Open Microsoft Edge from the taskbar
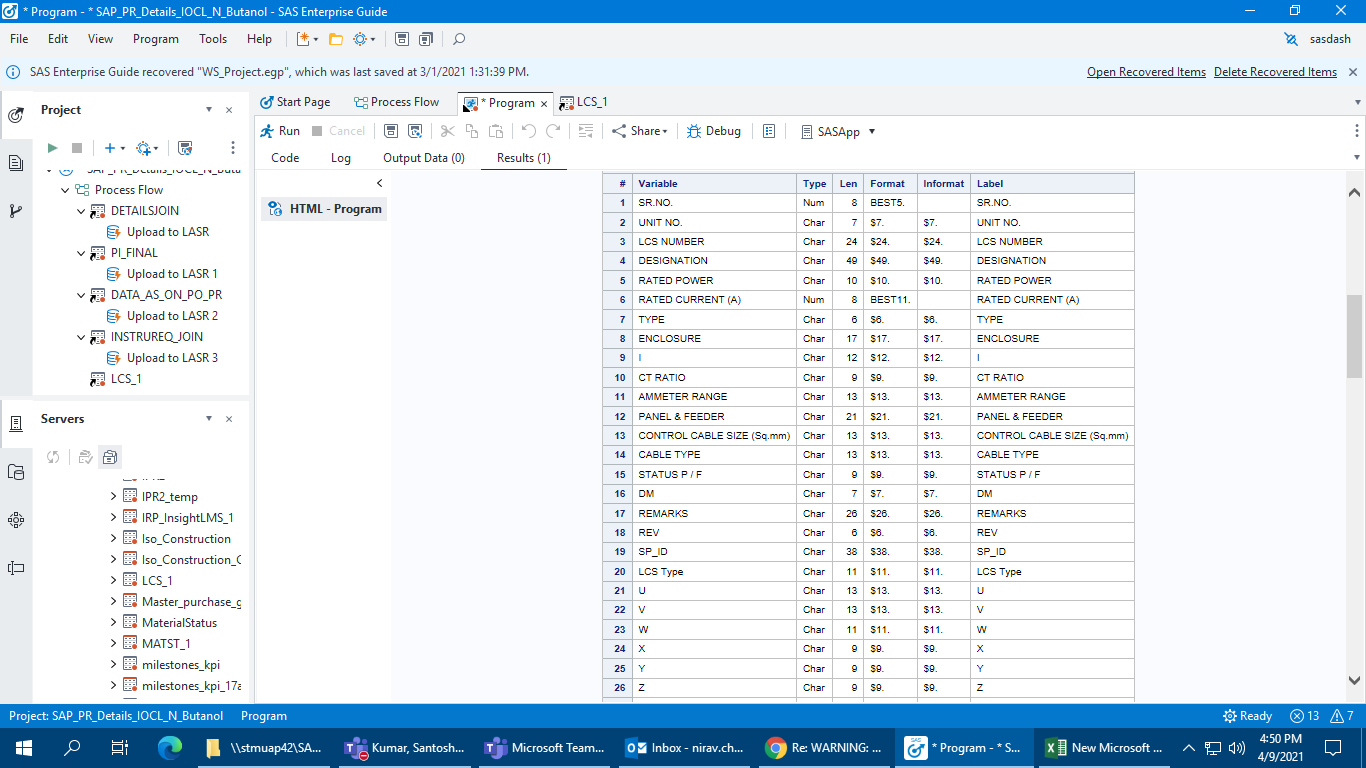1366x768 pixels. click(169, 747)
